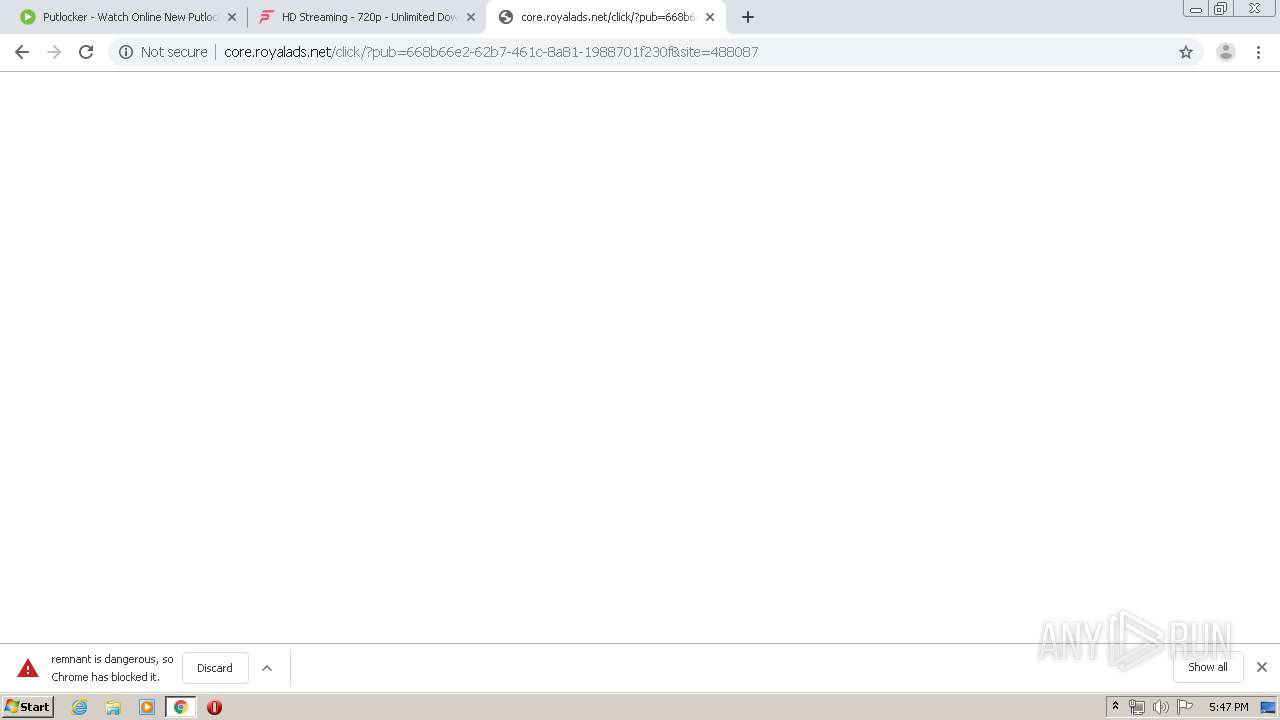Expand options for the blocked download

click(x=267, y=668)
